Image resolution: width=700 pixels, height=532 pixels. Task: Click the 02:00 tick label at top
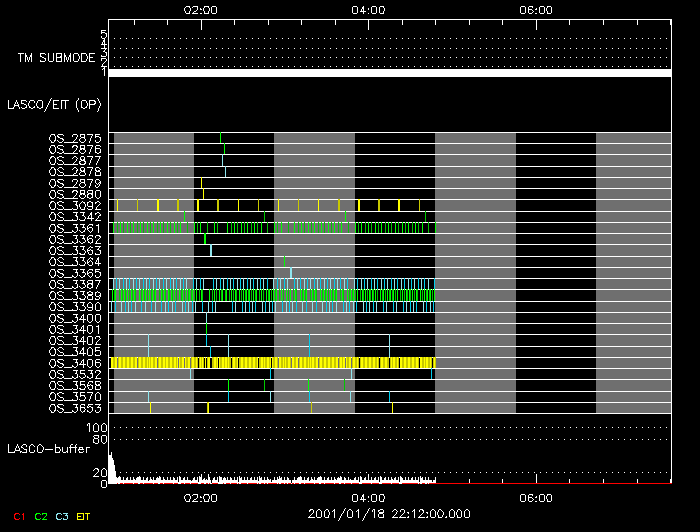tap(202, 9)
